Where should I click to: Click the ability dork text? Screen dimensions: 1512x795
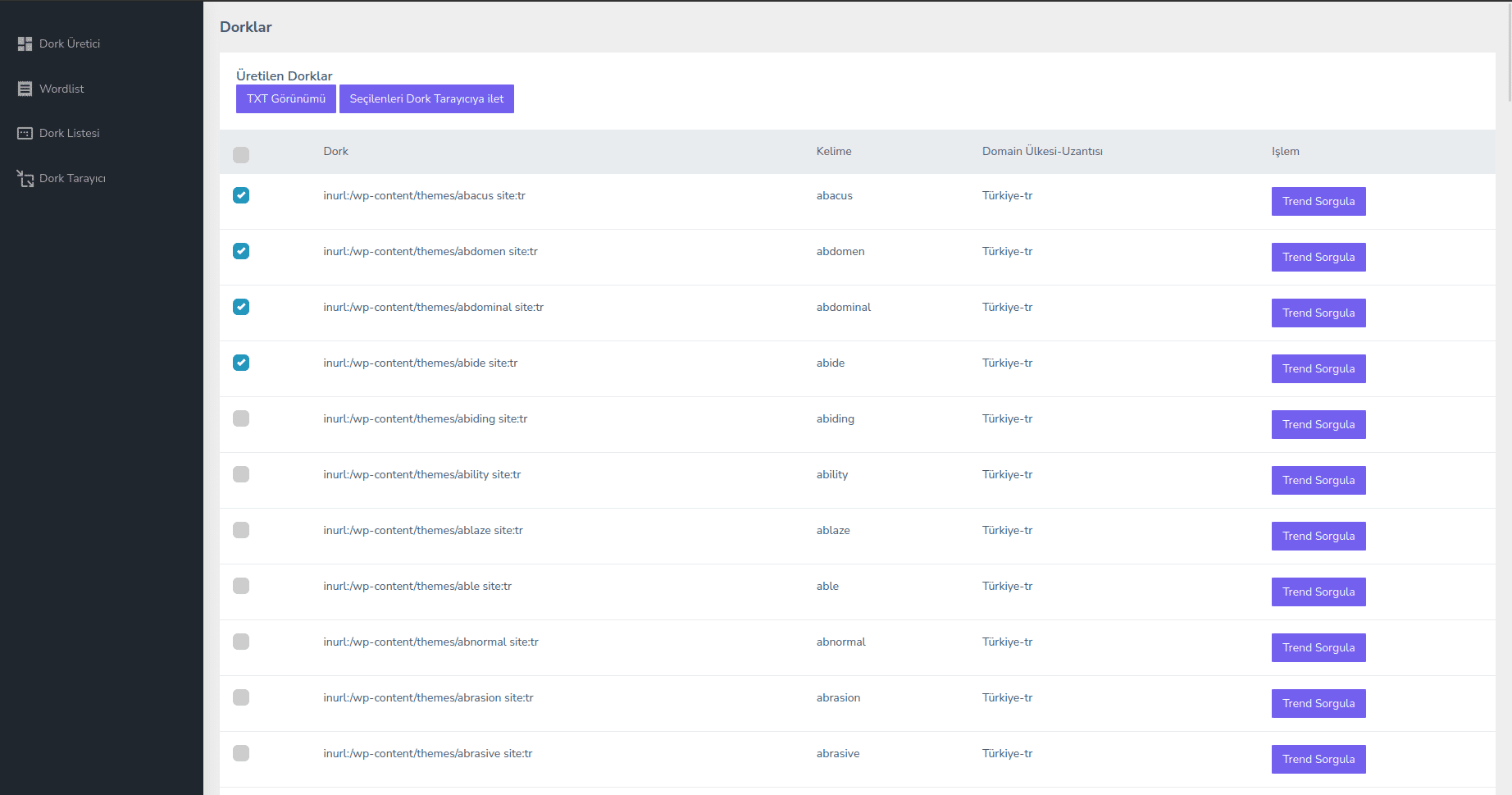pyautogui.click(x=421, y=474)
